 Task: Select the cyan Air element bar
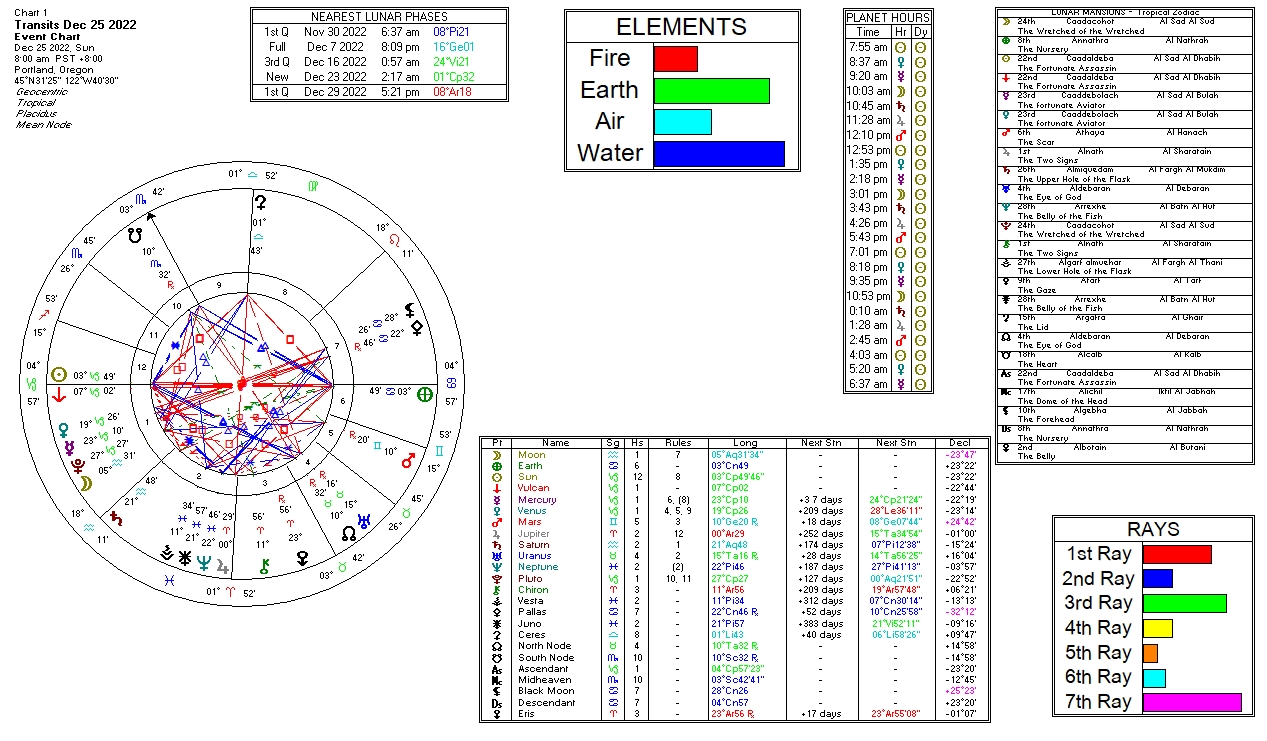tap(683, 122)
